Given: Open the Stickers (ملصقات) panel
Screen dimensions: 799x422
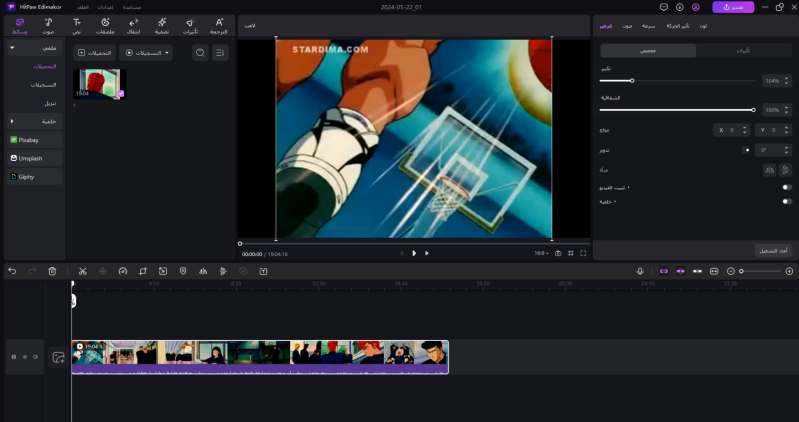Looking at the screenshot, I should [105, 26].
